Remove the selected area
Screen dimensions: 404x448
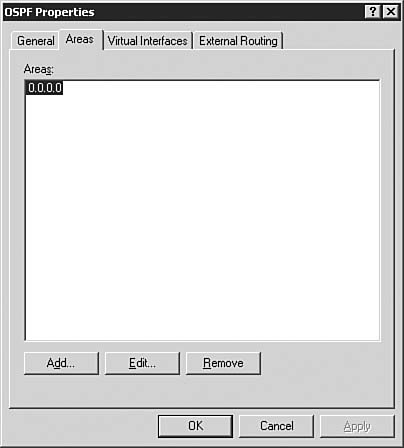click(x=223, y=363)
